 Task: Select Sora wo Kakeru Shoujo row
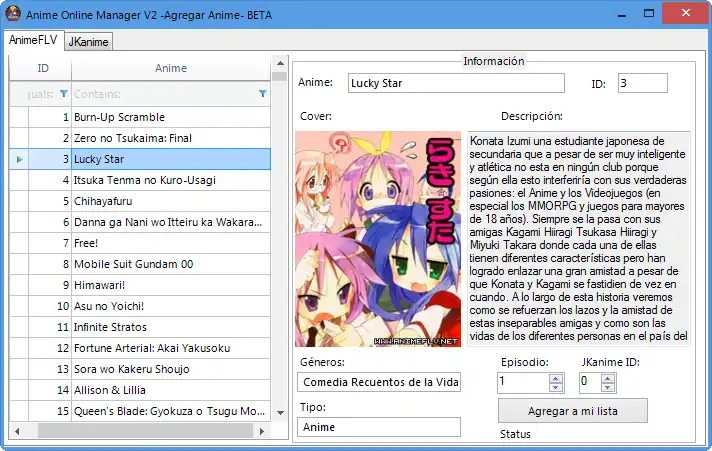(x=140, y=369)
